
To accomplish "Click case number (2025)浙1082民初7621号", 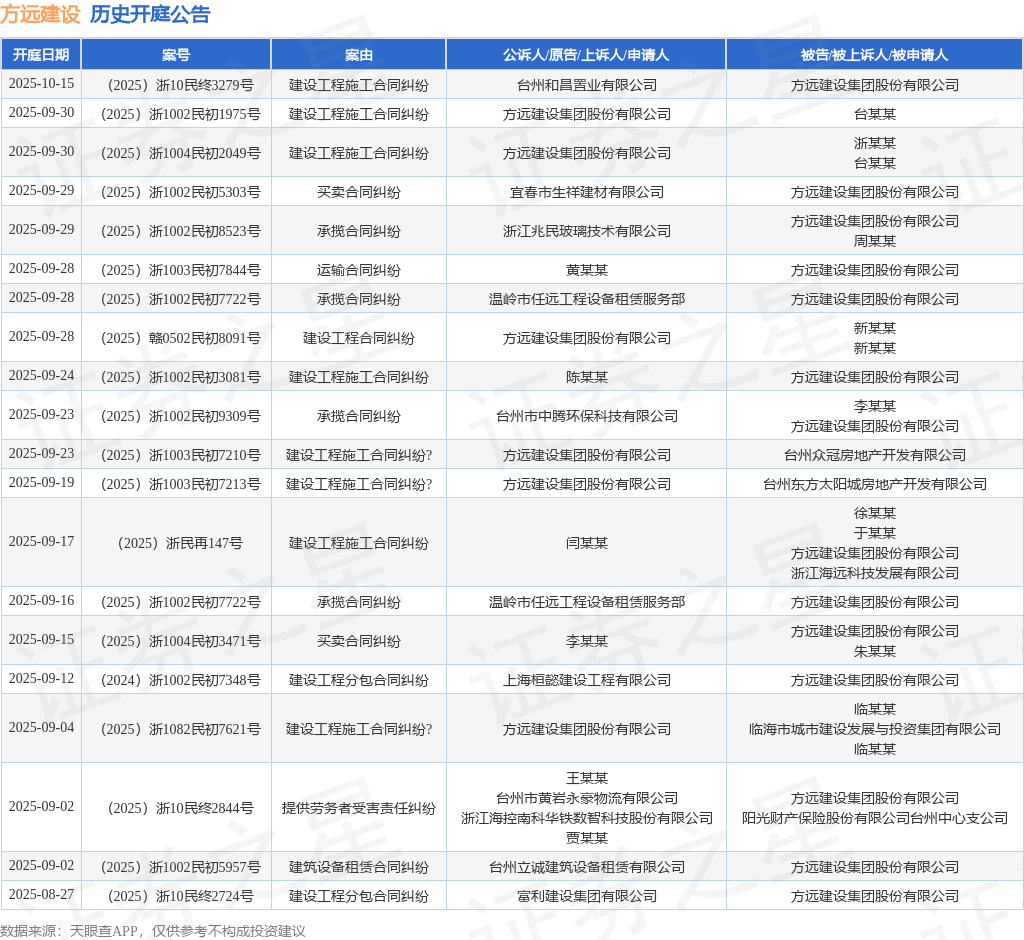I will (x=180, y=729).
